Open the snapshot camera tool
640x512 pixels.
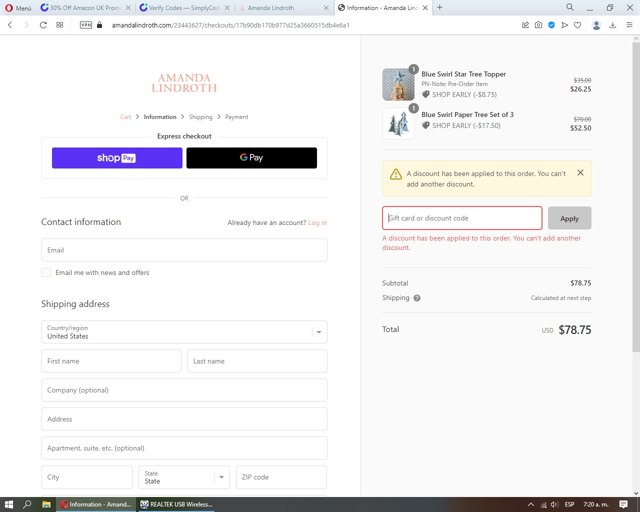click(x=538, y=25)
